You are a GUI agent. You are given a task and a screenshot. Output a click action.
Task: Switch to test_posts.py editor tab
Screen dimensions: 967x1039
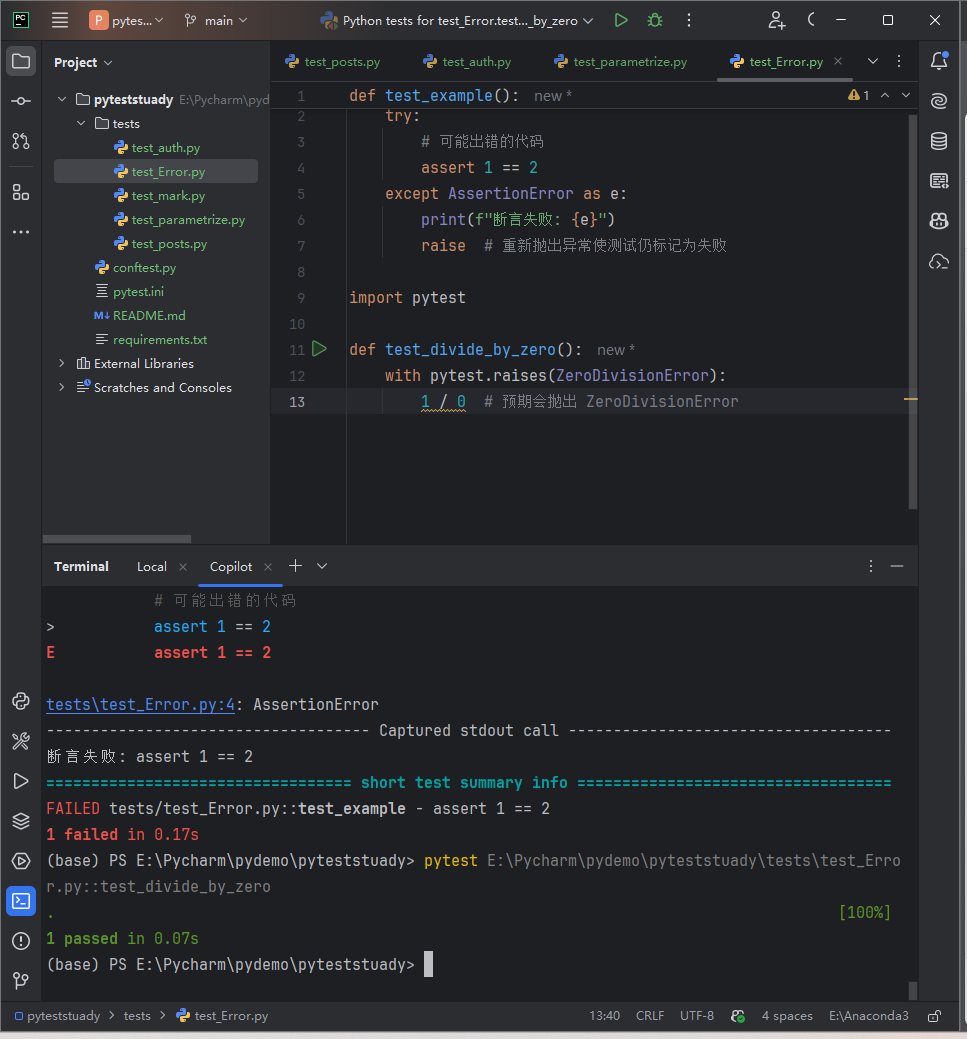[x=333, y=62]
